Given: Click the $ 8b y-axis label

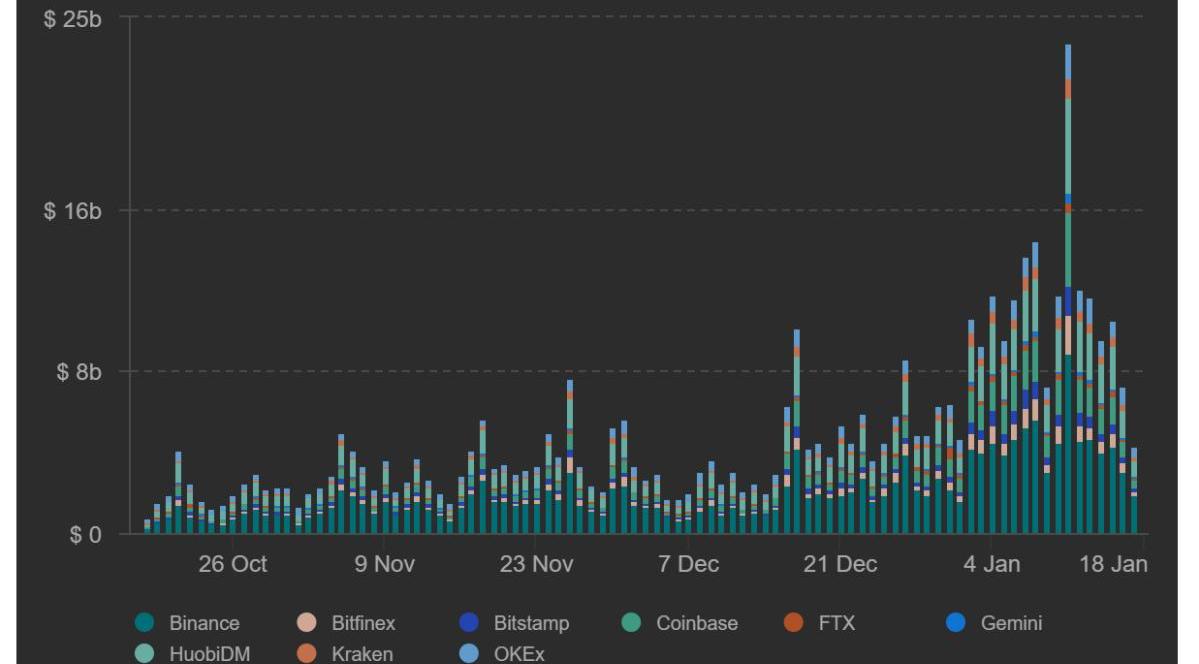Looking at the screenshot, I should (x=78, y=372).
